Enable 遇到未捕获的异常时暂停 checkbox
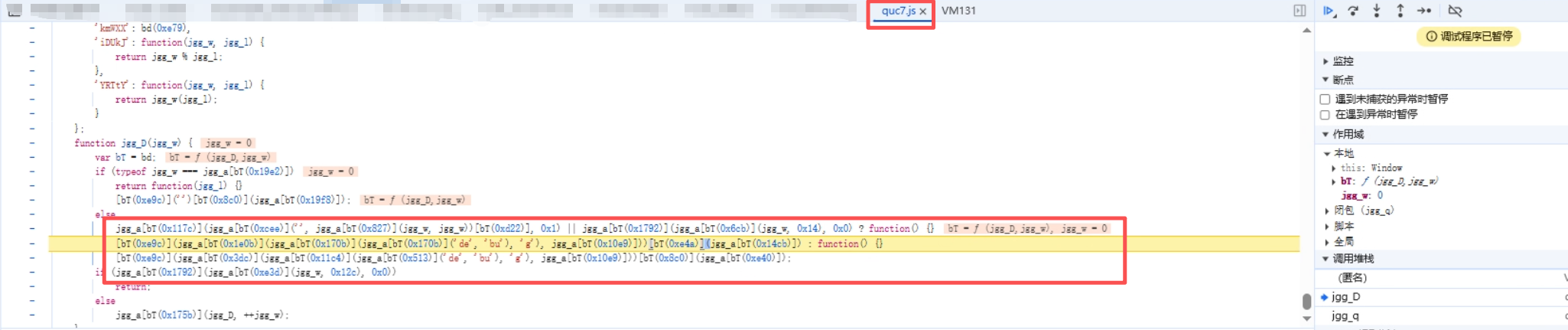 pyautogui.click(x=1326, y=100)
